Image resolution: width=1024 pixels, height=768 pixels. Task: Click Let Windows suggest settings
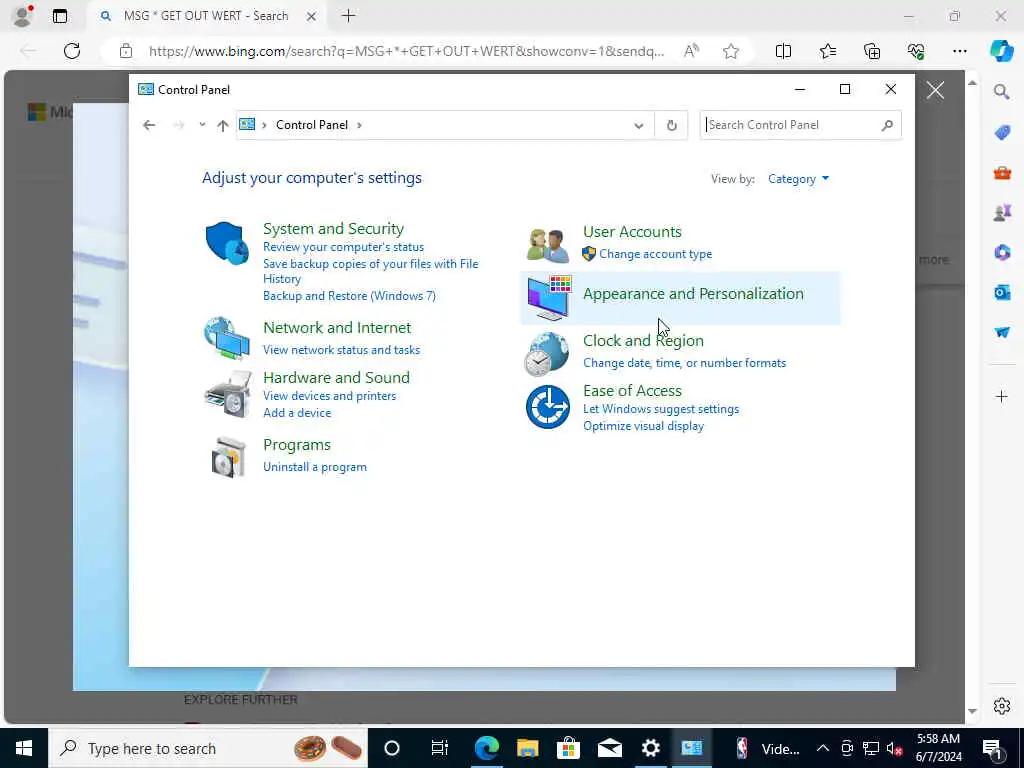(661, 409)
